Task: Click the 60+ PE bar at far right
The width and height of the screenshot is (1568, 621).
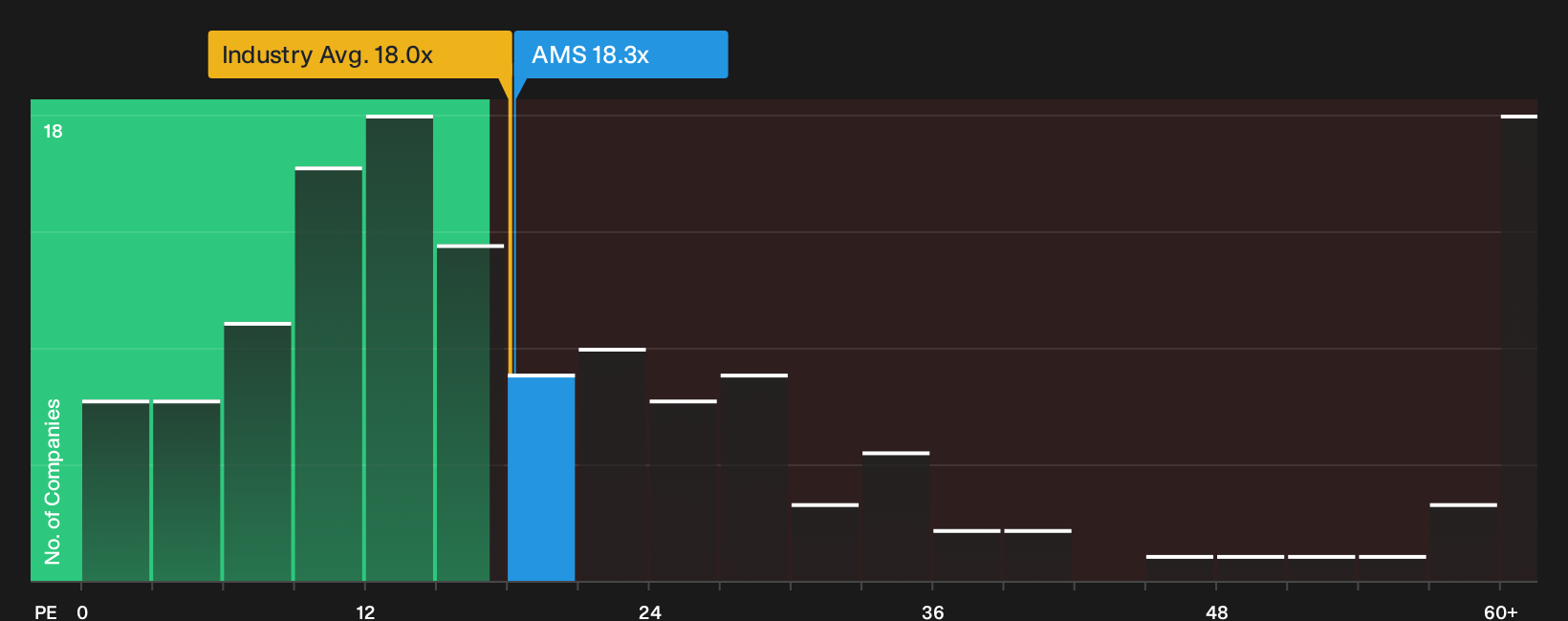Action: coord(1519,348)
